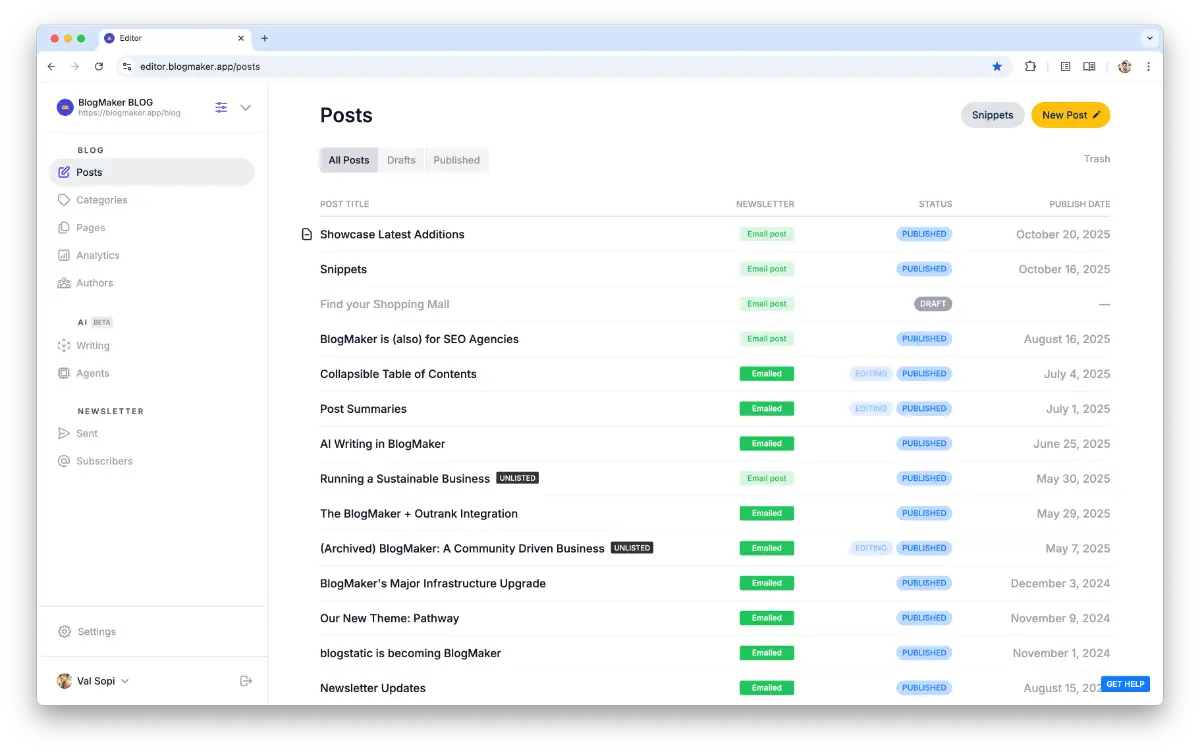Switch to the Published tab
Image resolution: width=1200 pixels, height=754 pixels.
(x=456, y=160)
